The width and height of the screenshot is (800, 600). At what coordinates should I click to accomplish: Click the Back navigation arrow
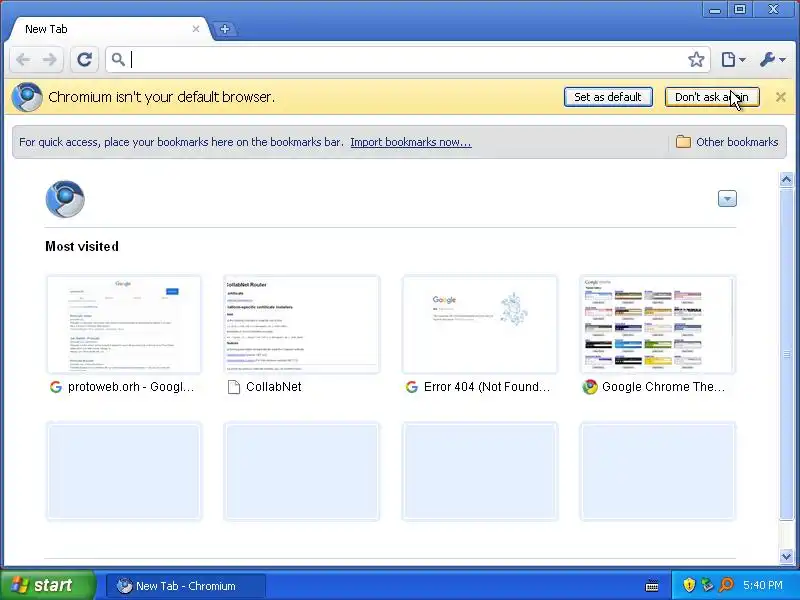23,60
